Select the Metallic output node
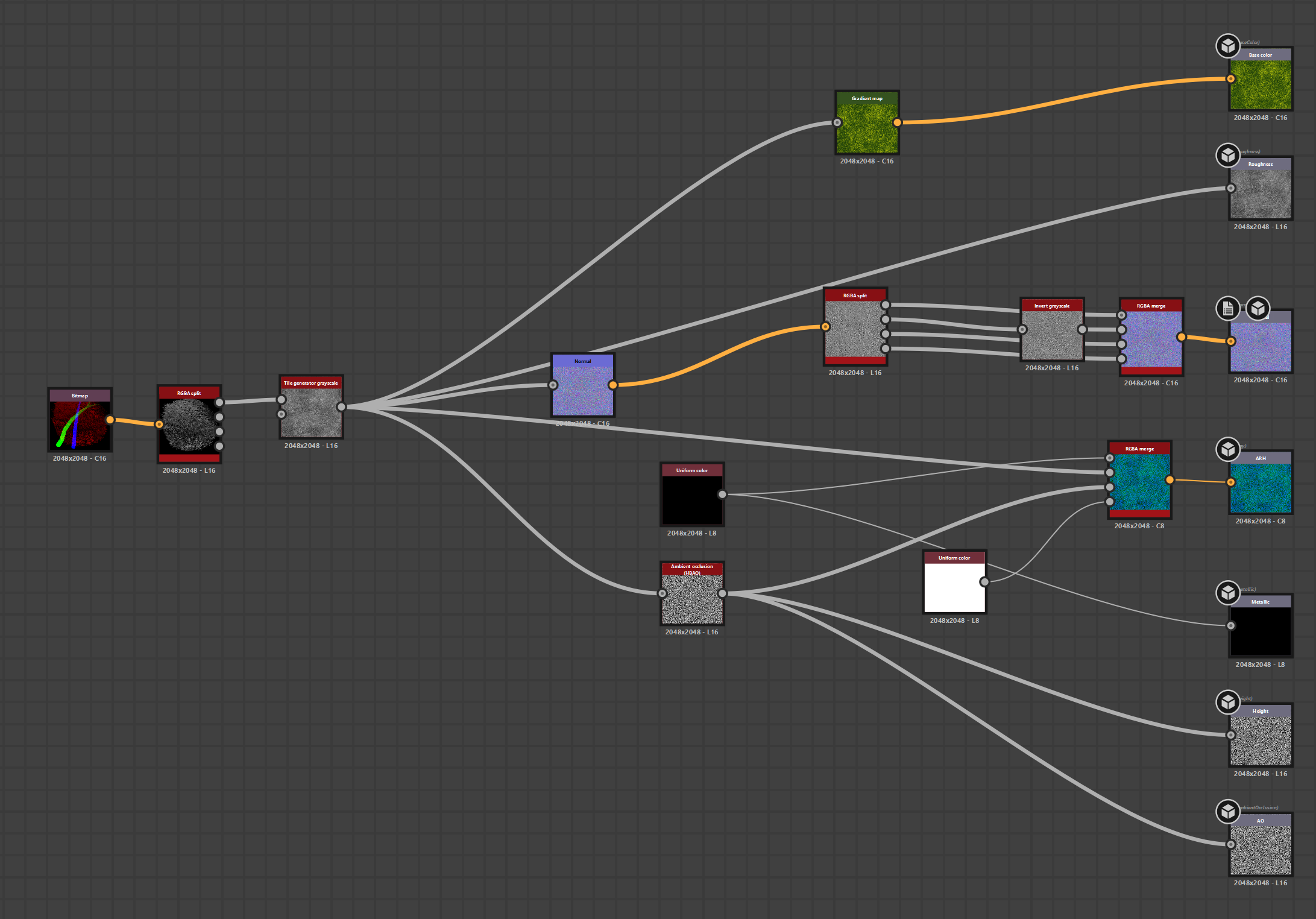Image resolution: width=1316 pixels, height=919 pixels. tap(1261, 626)
